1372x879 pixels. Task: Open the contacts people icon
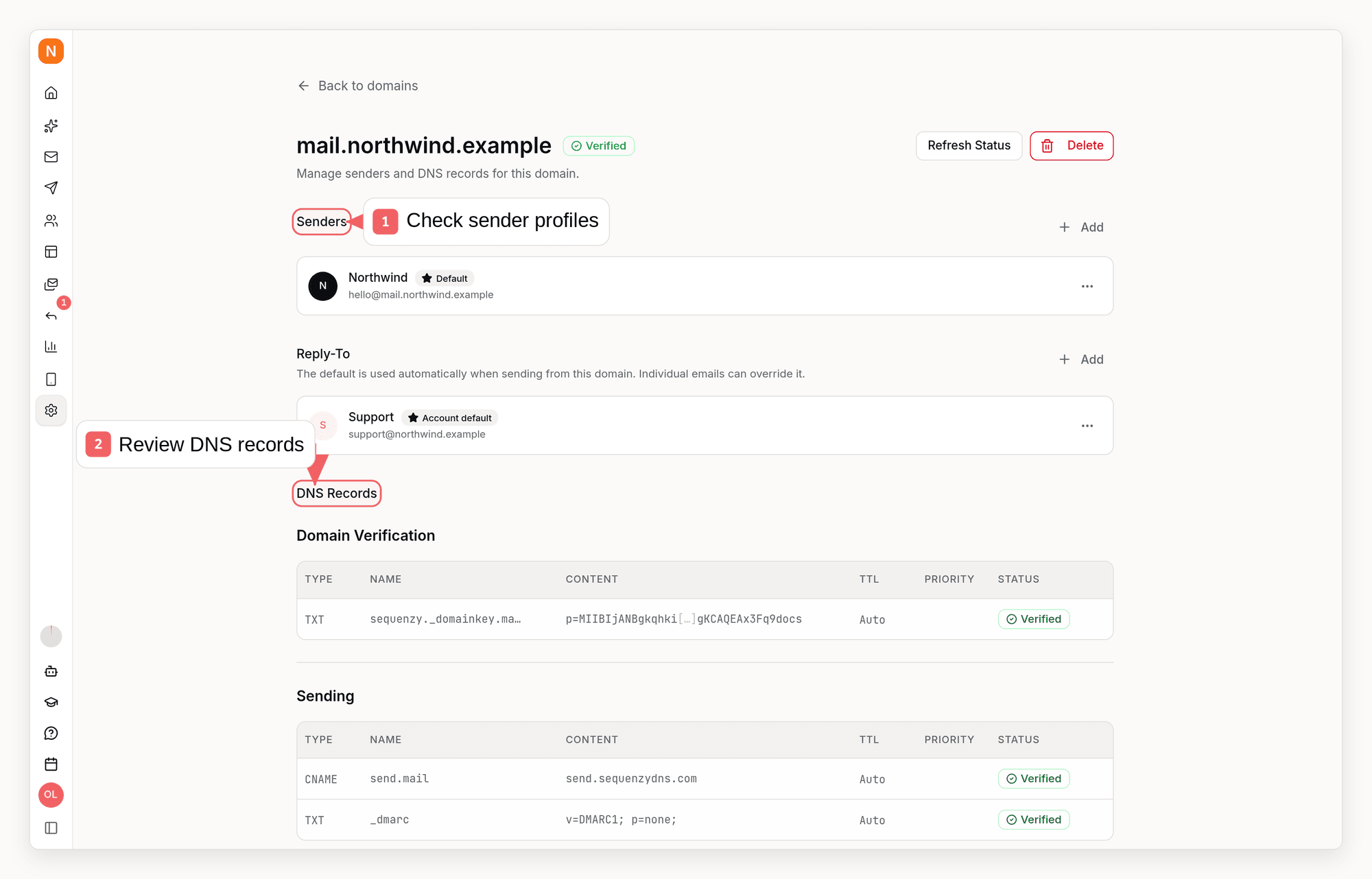[51, 221]
